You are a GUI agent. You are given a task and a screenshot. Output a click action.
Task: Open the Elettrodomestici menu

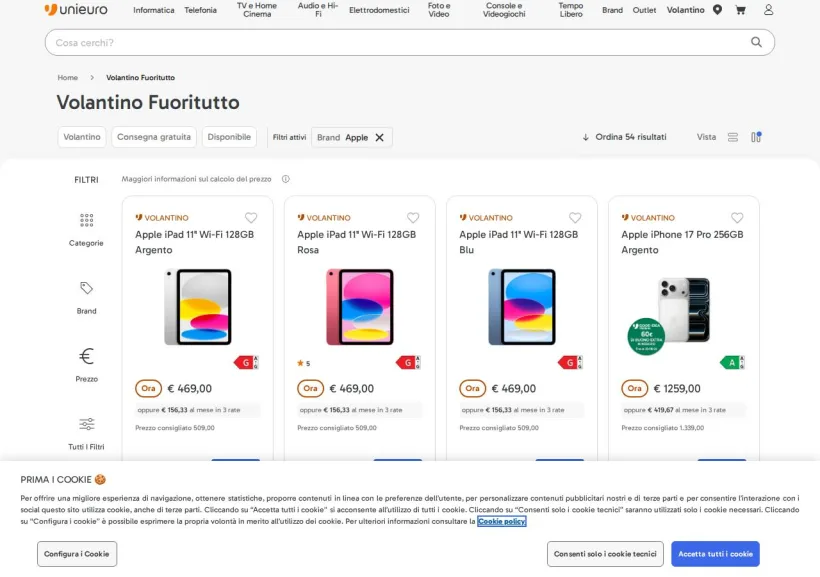click(379, 10)
